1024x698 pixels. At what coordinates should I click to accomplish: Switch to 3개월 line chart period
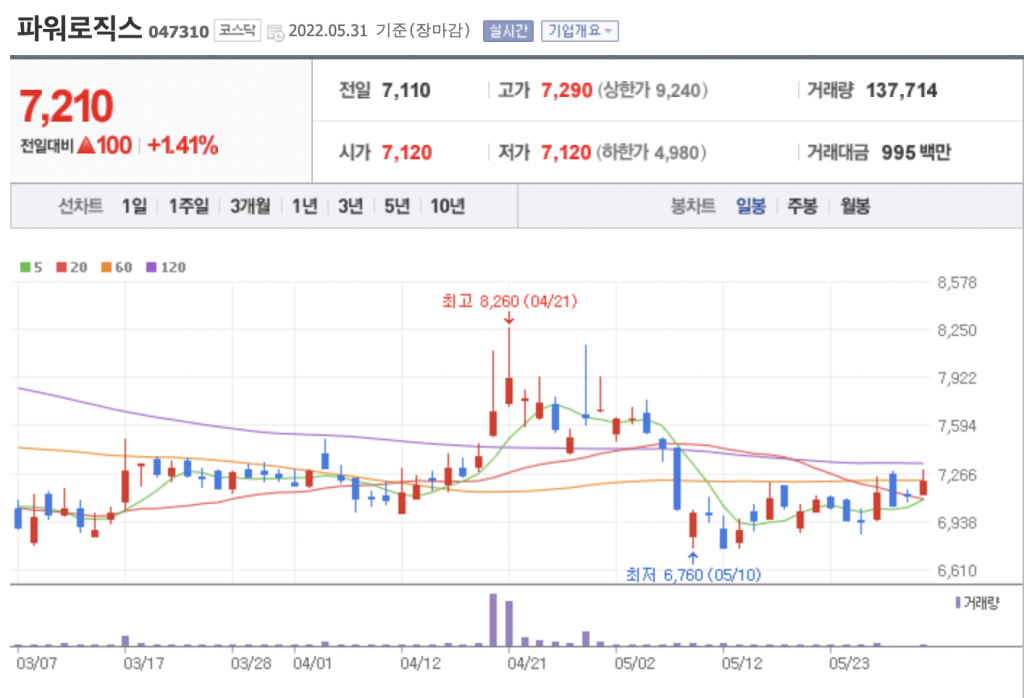pos(249,207)
